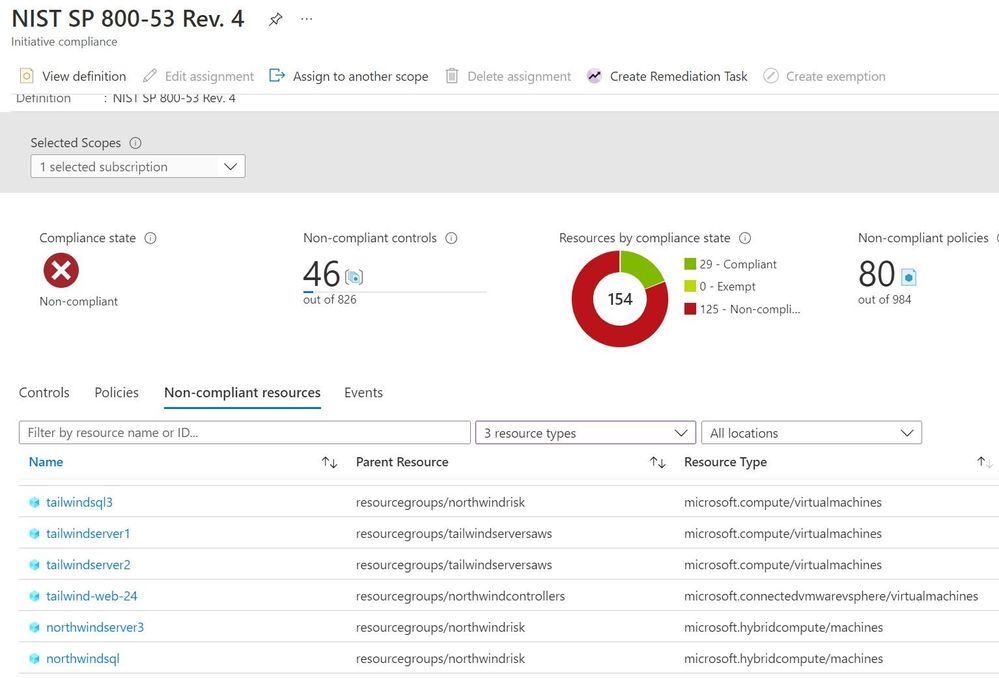The width and height of the screenshot is (999, 678).
Task: Switch to the Policies tab
Action: 117,393
